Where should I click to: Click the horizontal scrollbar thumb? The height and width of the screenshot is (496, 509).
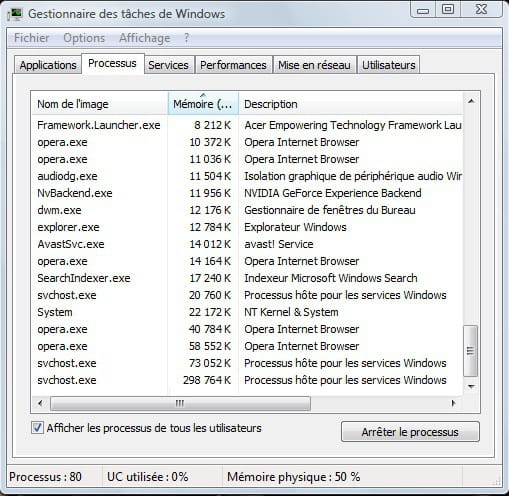click(180, 403)
